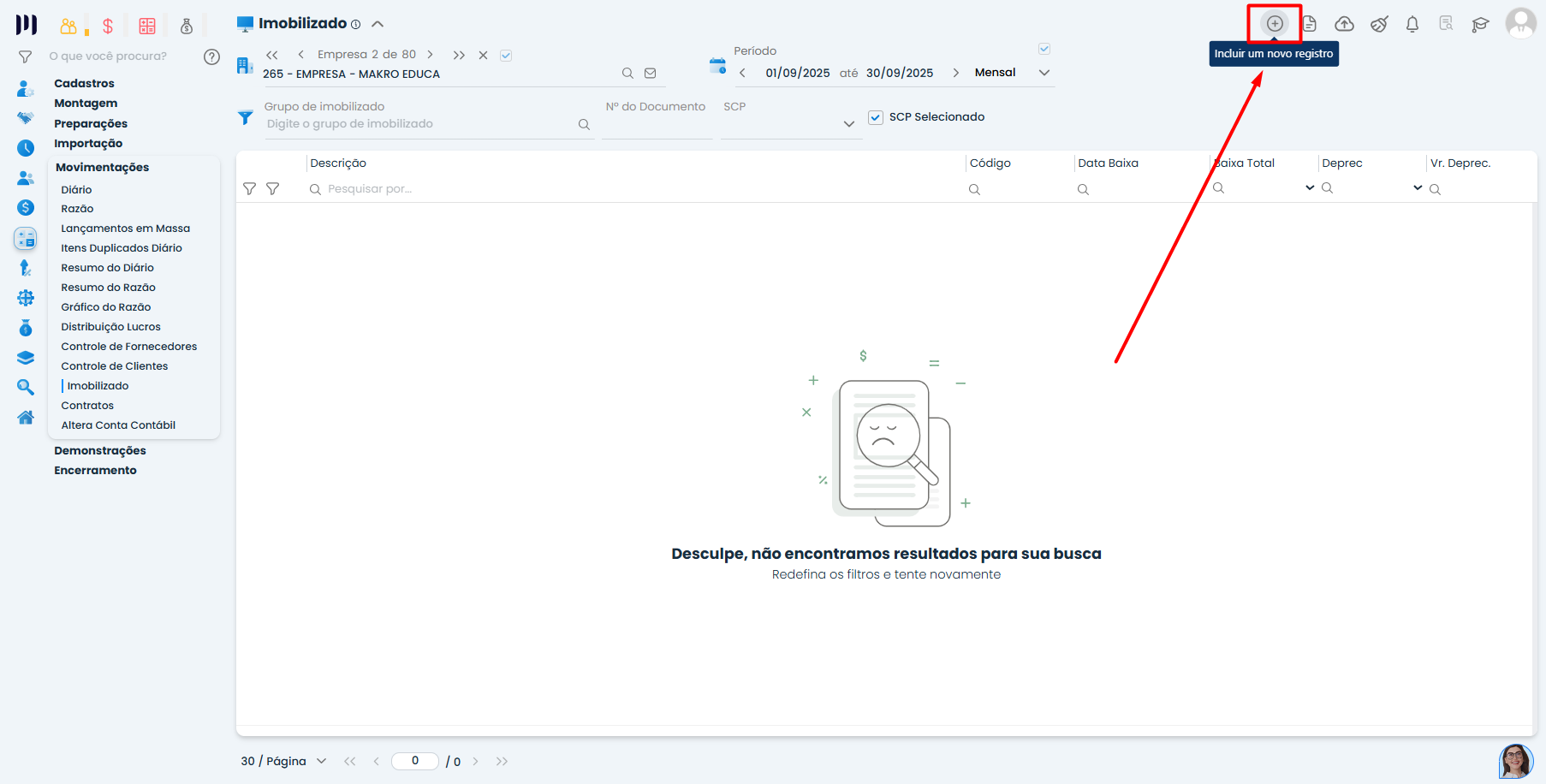Click the user settings sidebar icon
Screen dimensions: 1546x784
pyautogui.click(x=26, y=88)
